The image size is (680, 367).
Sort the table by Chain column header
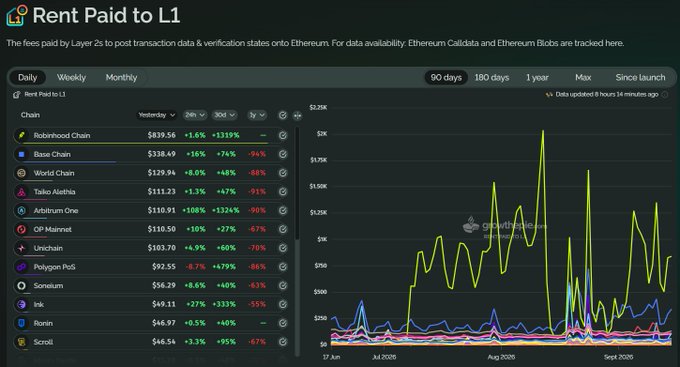click(x=30, y=115)
